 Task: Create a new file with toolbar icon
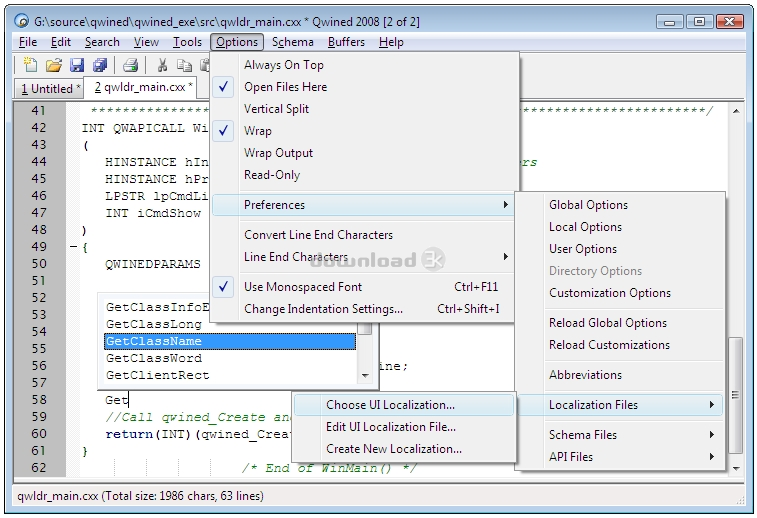(30, 65)
